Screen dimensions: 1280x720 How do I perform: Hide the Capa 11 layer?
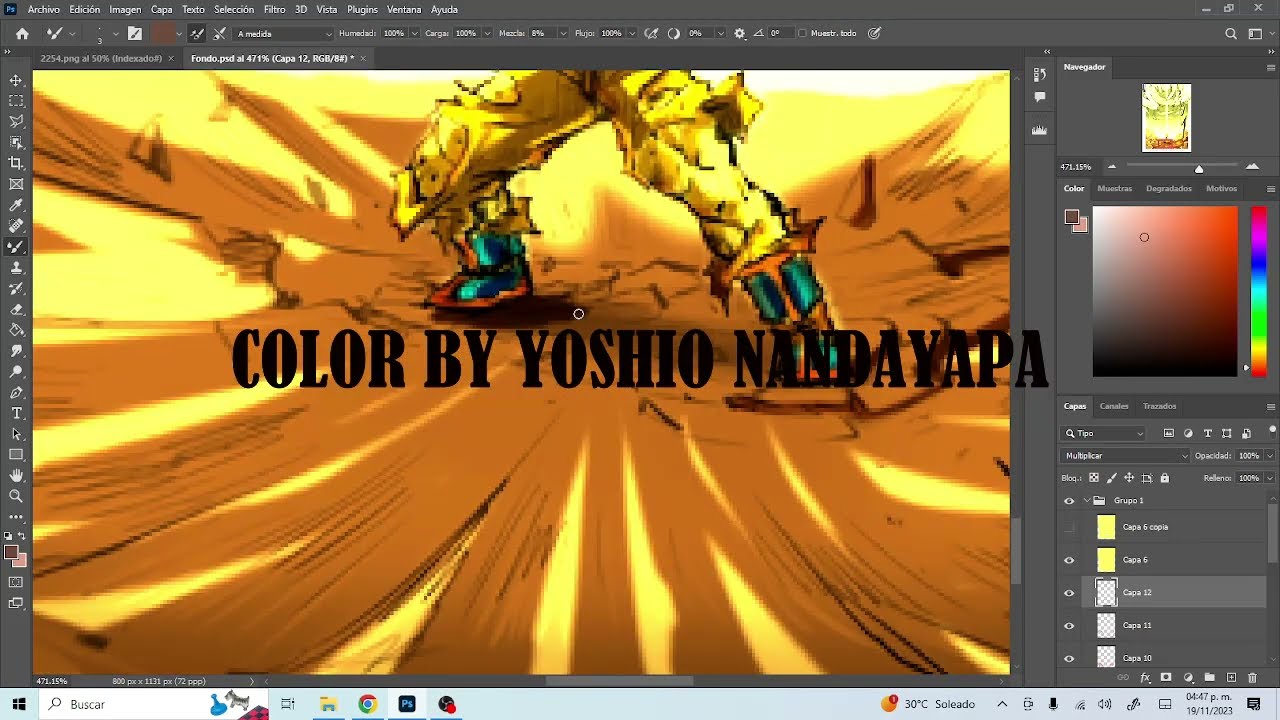pos(1069,626)
